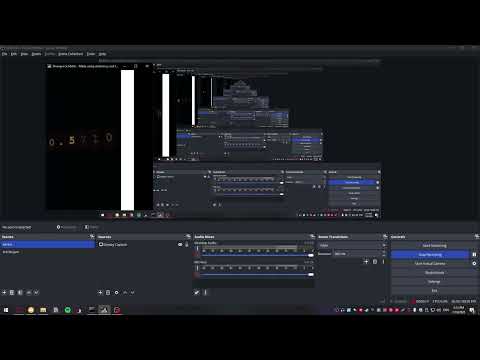Delete the selected source via trash icon

(108, 292)
